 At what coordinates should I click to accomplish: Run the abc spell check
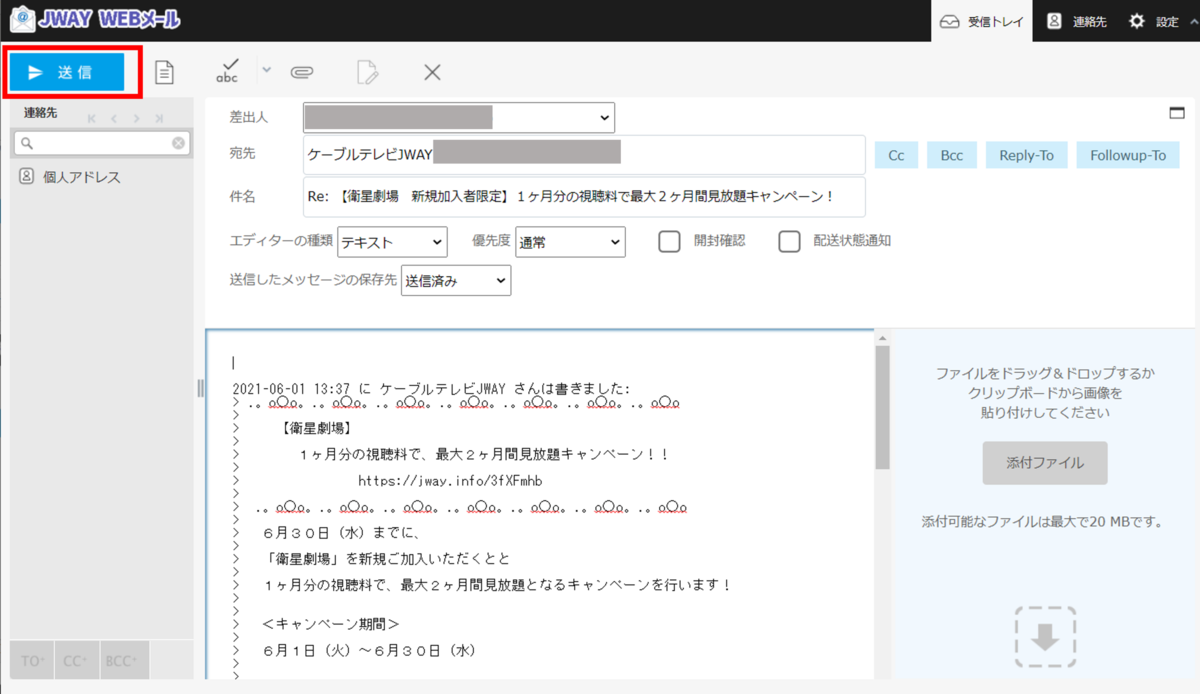[x=228, y=71]
